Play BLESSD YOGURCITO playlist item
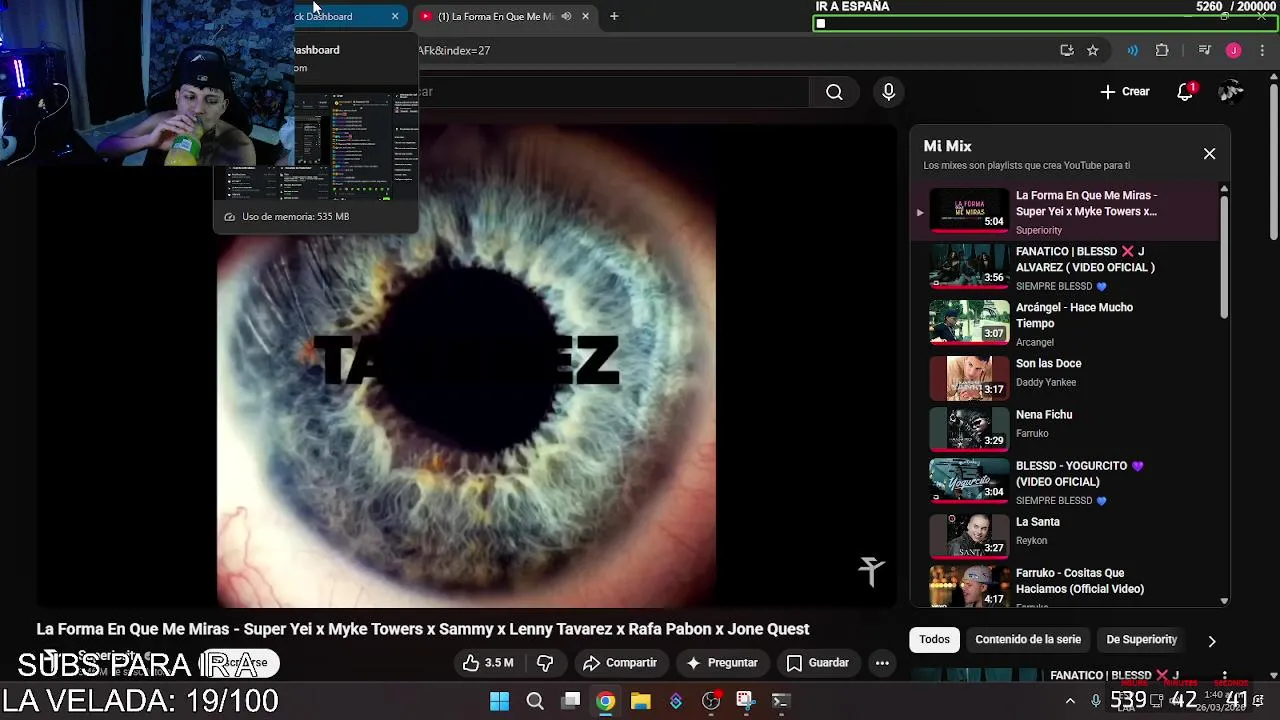The image size is (1280, 720). pos(1064,482)
